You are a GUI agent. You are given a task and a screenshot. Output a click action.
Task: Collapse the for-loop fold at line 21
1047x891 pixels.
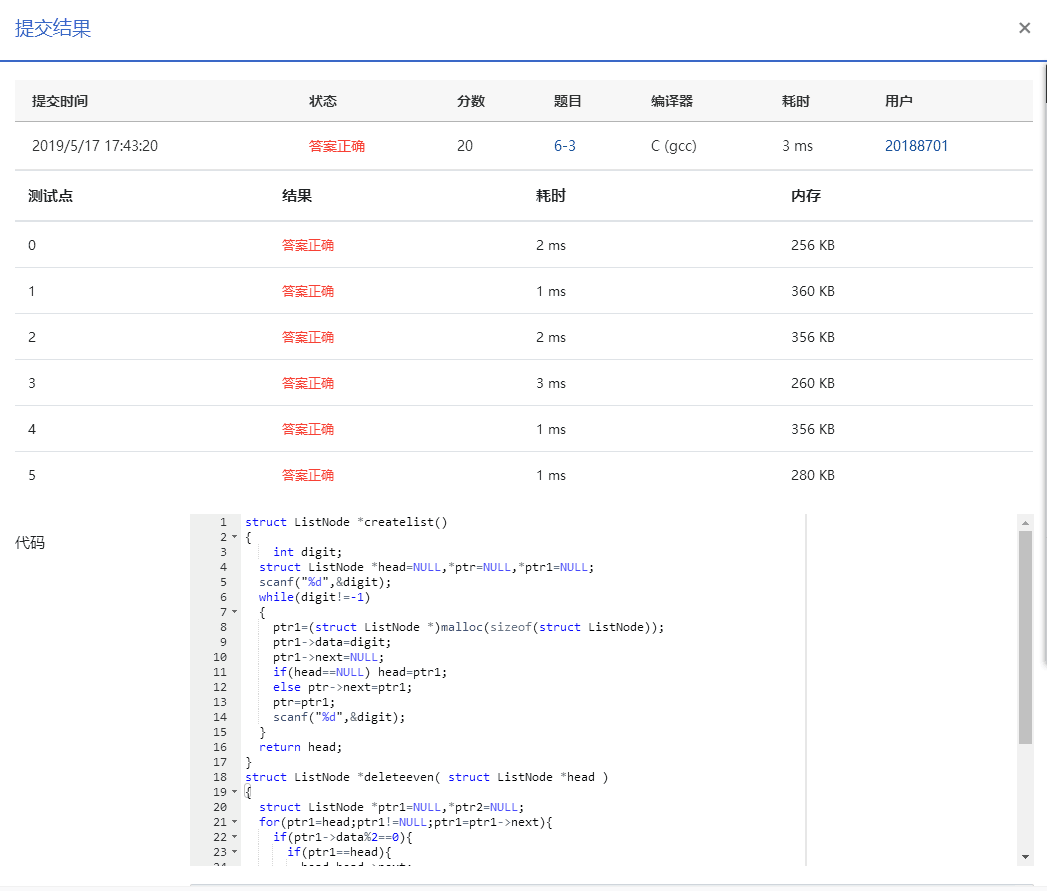[234, 822]
